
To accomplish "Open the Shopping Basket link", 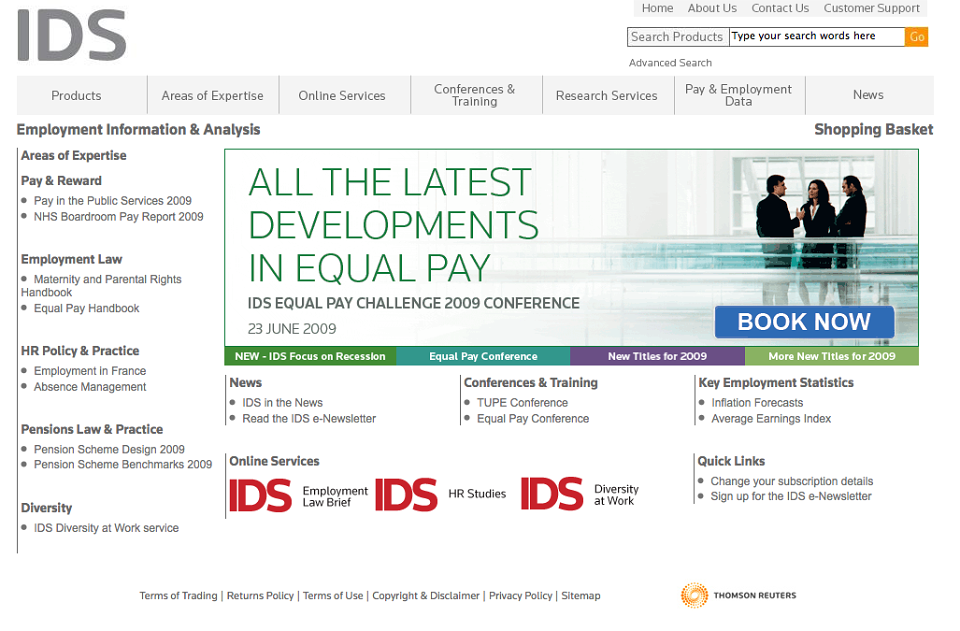I will [x=874, y=130].
